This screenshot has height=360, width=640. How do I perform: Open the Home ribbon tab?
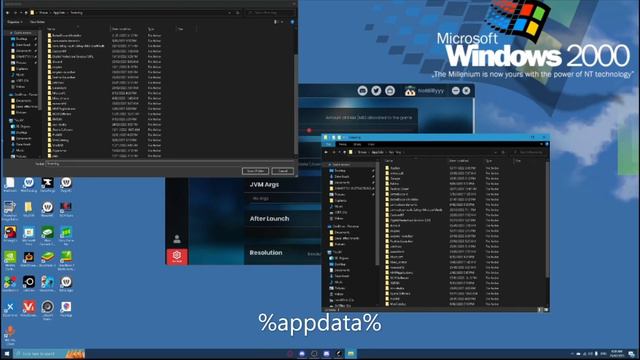[x=342, y=144]
